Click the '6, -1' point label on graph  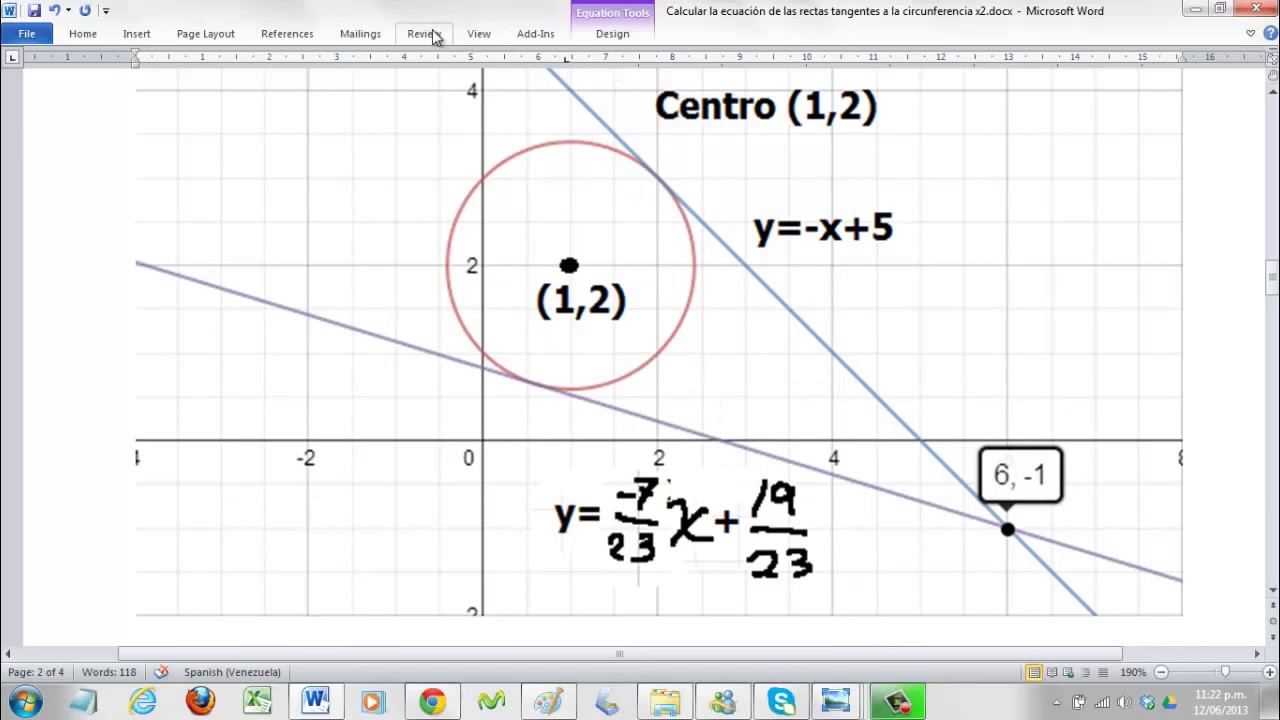click(1020, 475)
